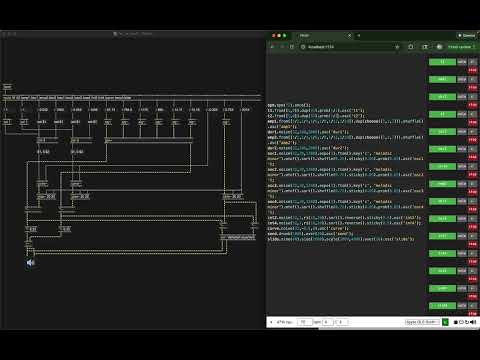480x360 pixels.
Task: Click the speaker output icon in the patch window
Action: point(30,263)
